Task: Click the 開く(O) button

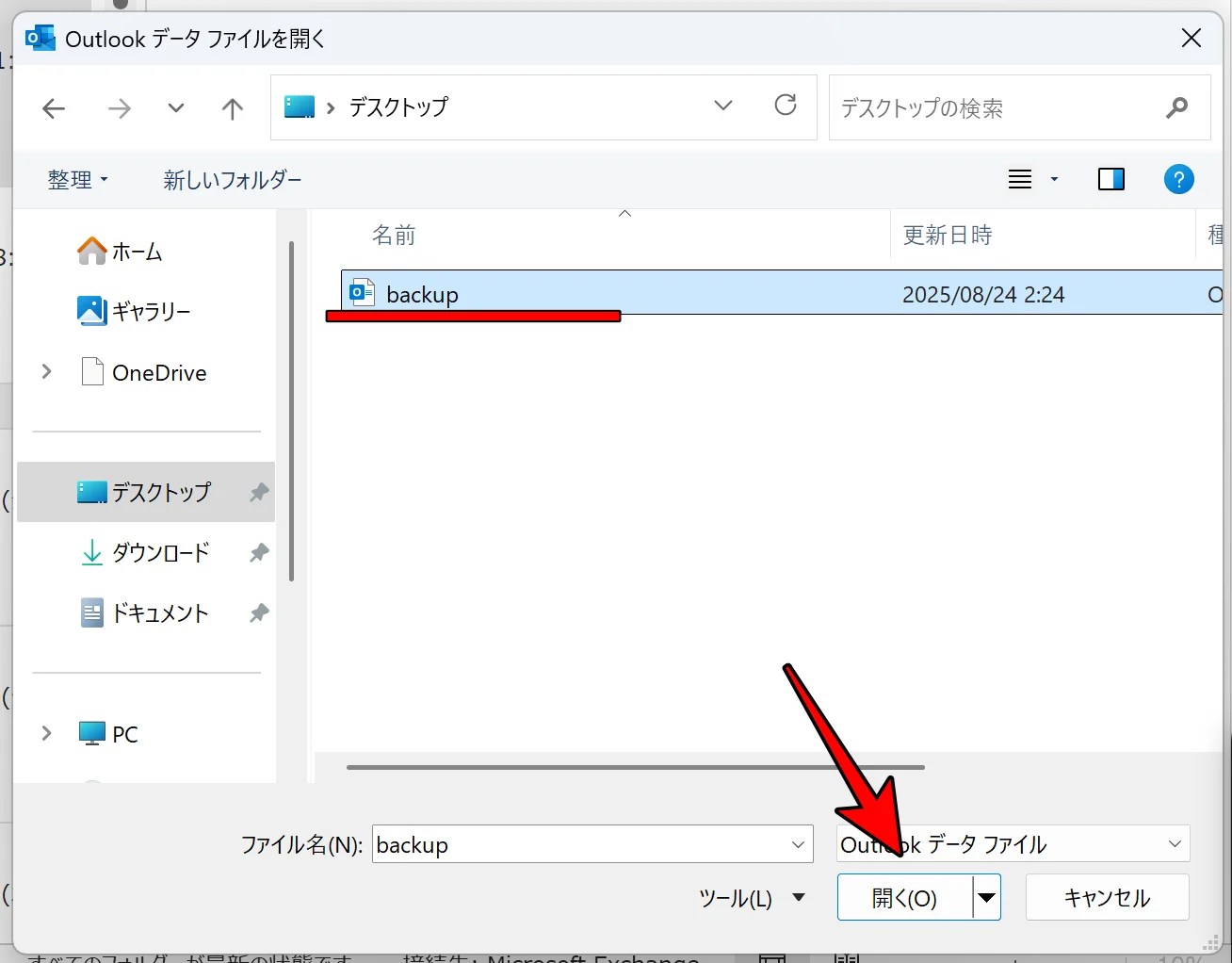Action: 905,898
